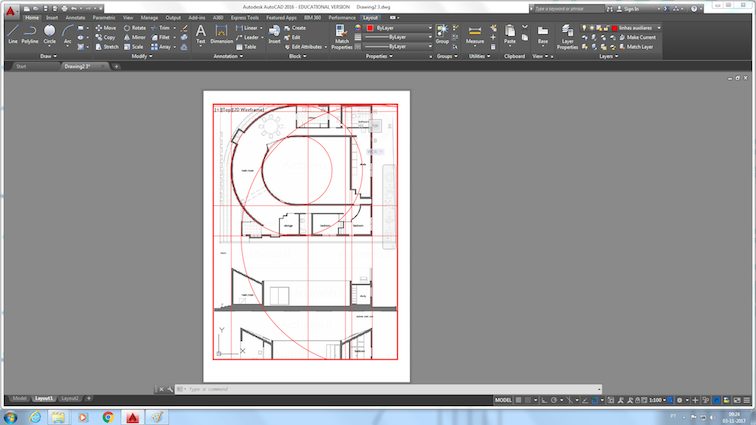Viewport: 756px width, 425px height.
Task: Expand the Modify panel
Action: [142, 56]
